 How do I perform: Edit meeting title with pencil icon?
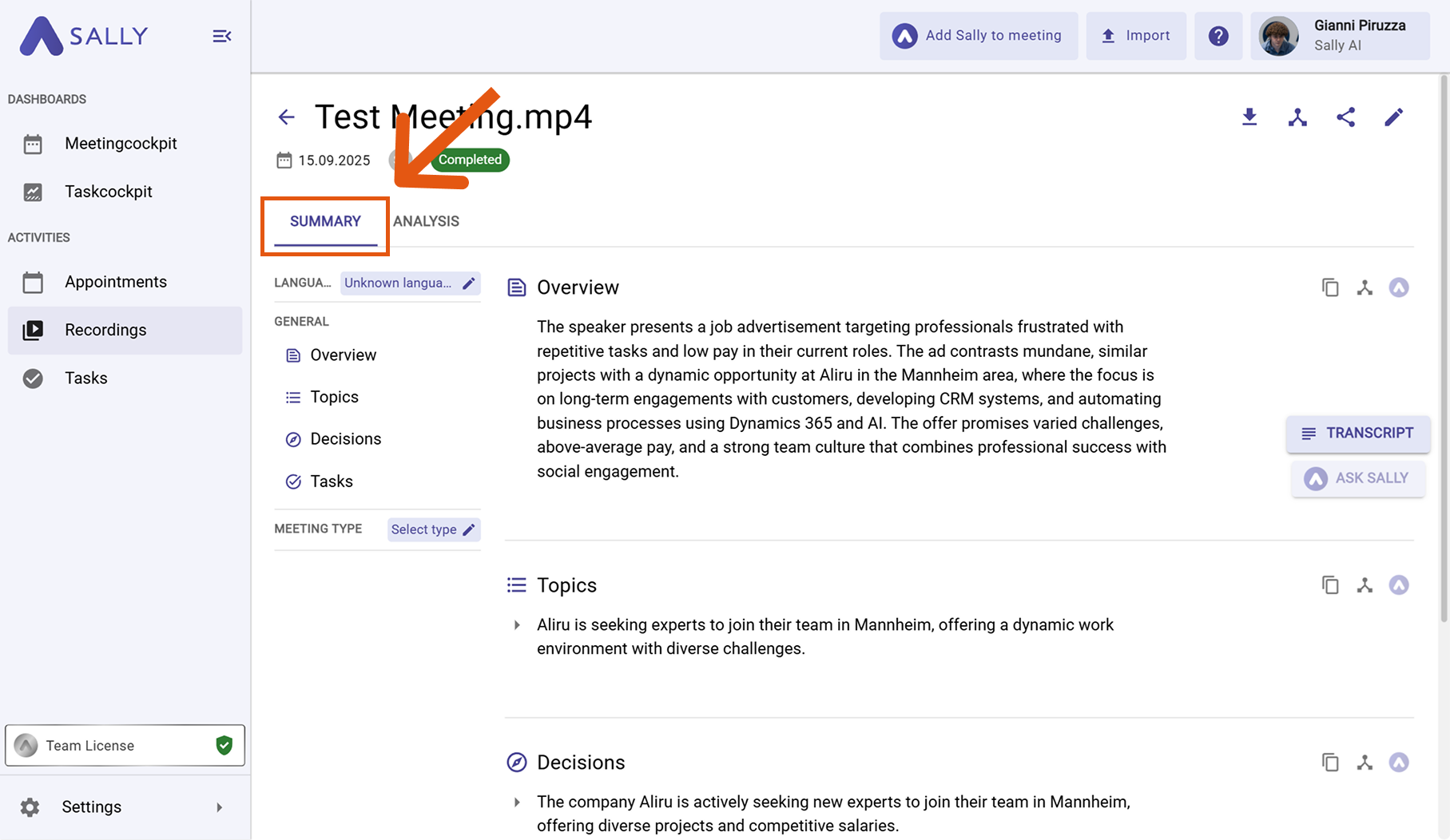[1393, 117]
